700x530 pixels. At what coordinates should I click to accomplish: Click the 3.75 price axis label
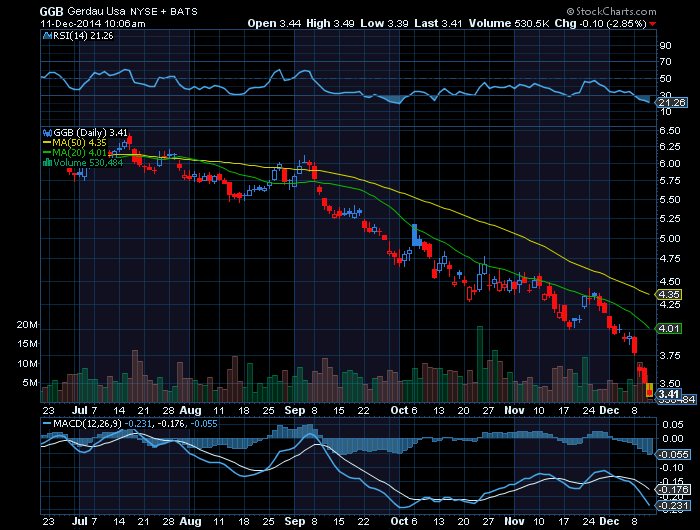click(x=670, y=355)
